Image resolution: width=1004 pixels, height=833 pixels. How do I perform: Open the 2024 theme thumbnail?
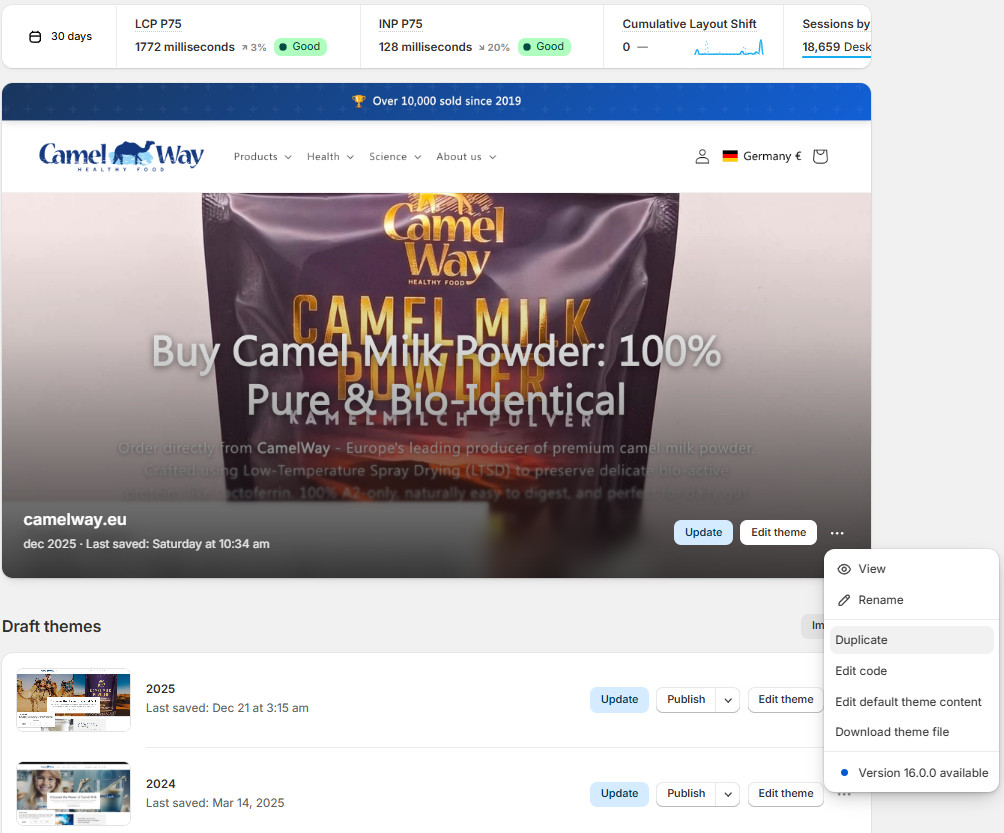tap(74, 794)
